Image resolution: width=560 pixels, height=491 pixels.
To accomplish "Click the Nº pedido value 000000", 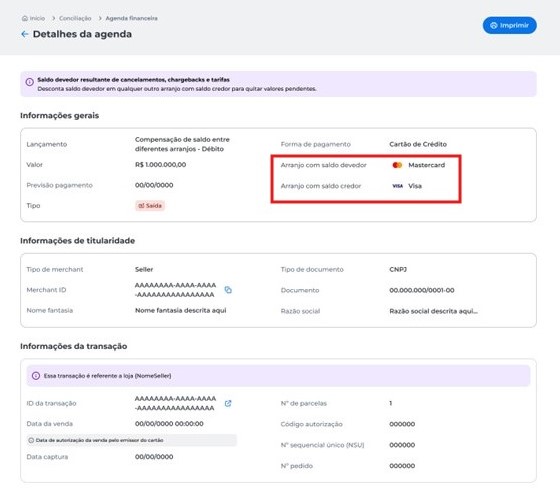I will coord(402,466).
